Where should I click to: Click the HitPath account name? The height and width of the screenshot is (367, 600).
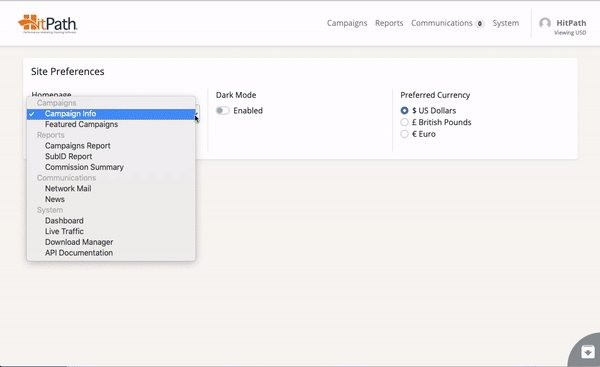[571, 23]
